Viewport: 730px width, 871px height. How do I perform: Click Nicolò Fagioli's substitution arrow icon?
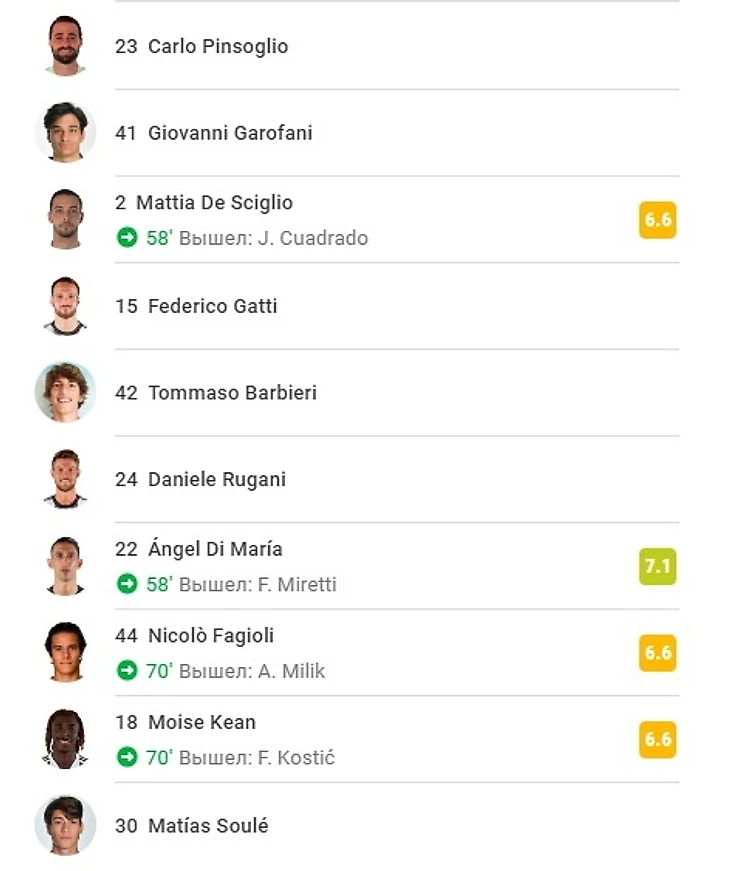tap(127, 671)
